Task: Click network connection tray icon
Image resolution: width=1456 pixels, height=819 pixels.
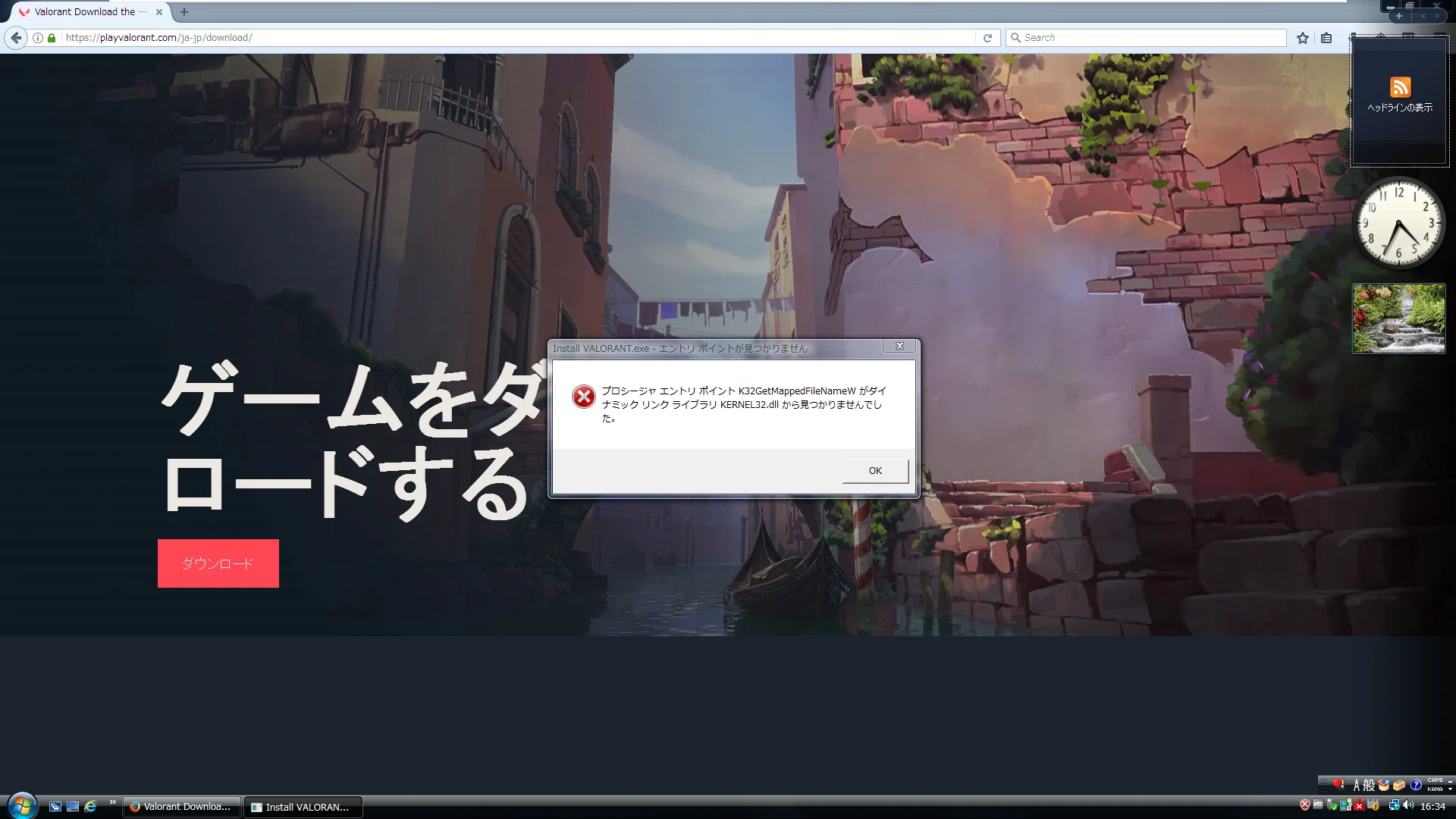Action: coord(1395,805)
